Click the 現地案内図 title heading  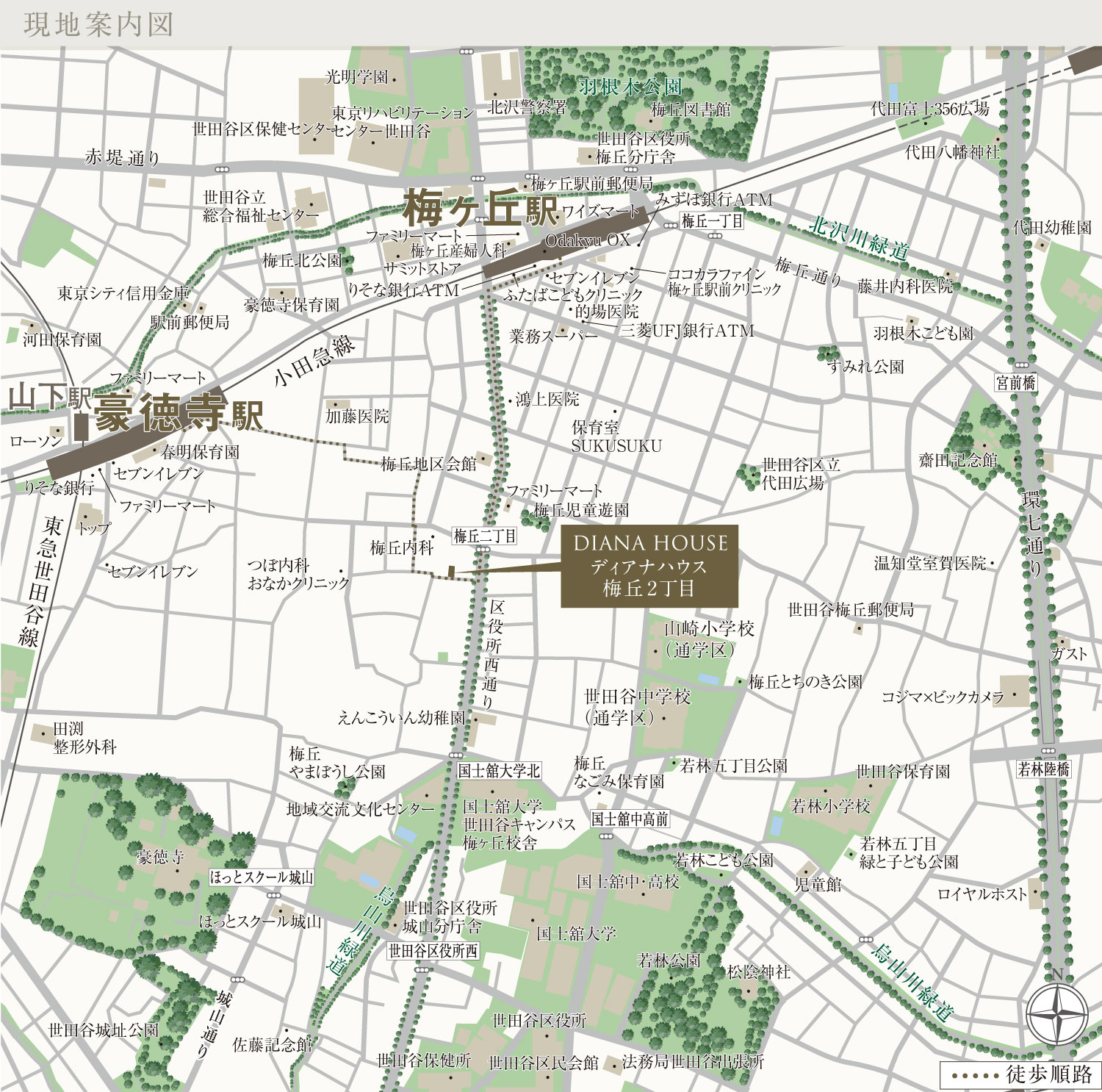pyautogui.click(x=98, y=25)
